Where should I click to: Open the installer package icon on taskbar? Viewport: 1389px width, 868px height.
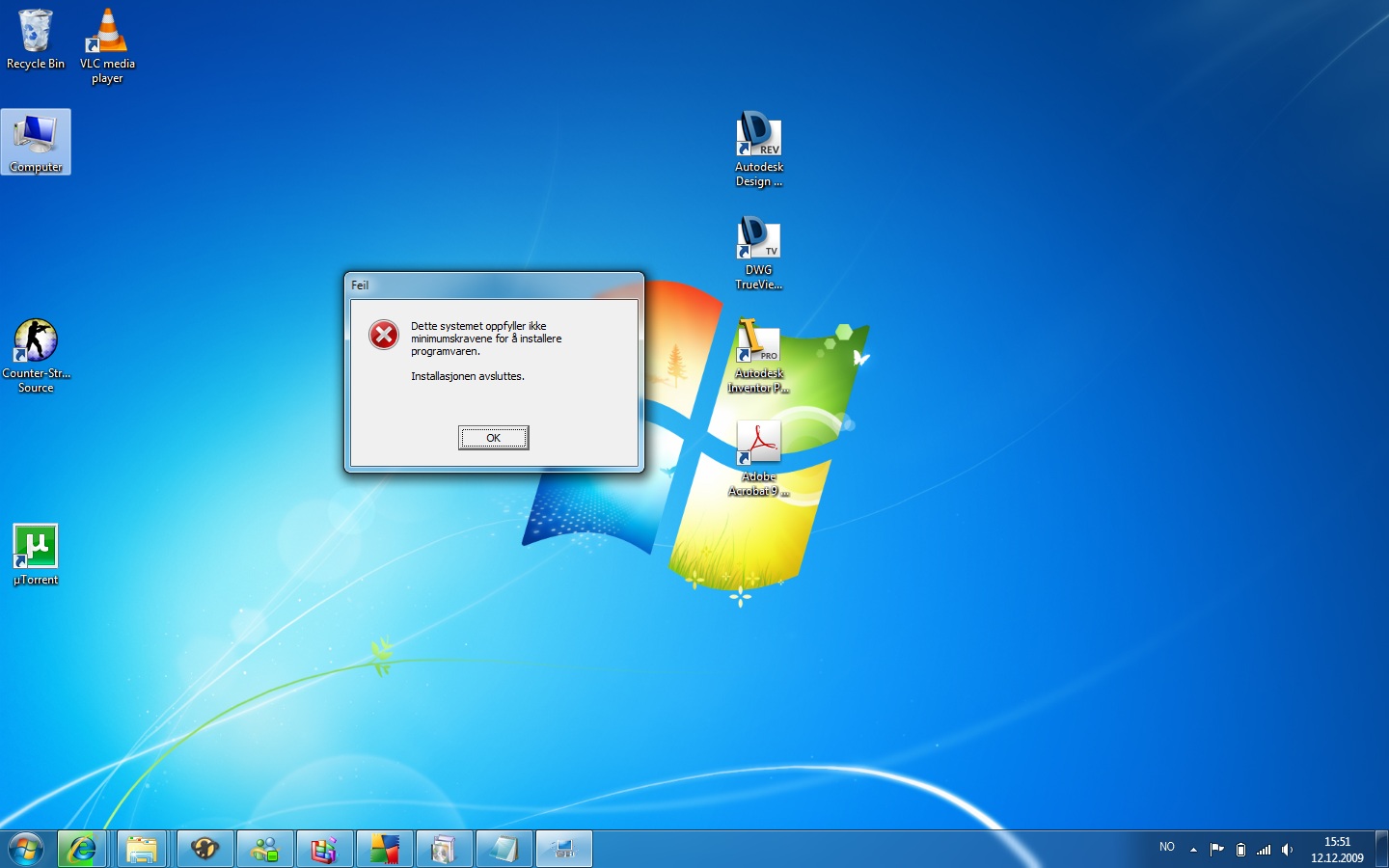pyautogui.click(x=445, y=850)
